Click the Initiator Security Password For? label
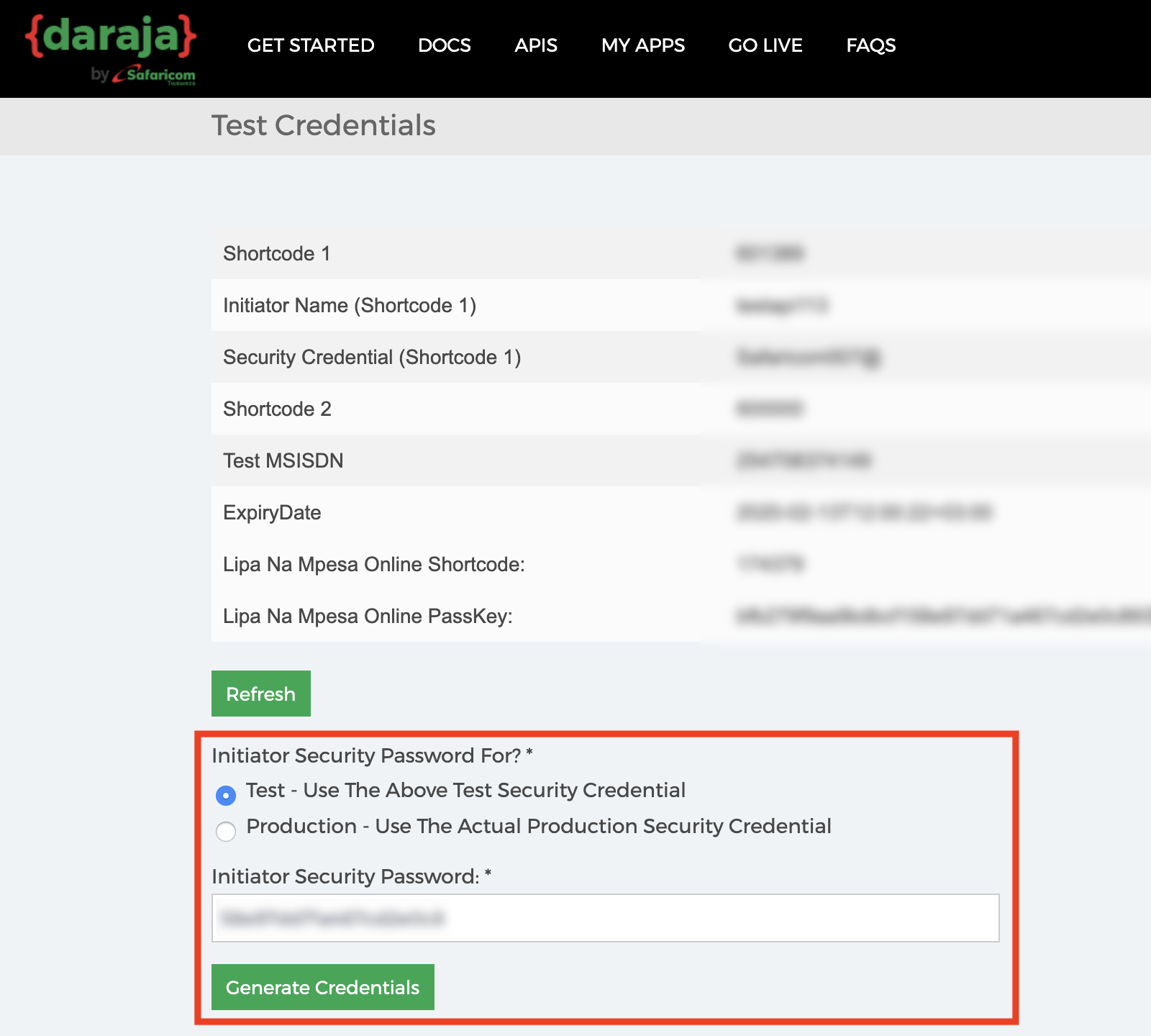Image resolution: width=1151 pixels, height=1036 pixels. coord(372,755)
